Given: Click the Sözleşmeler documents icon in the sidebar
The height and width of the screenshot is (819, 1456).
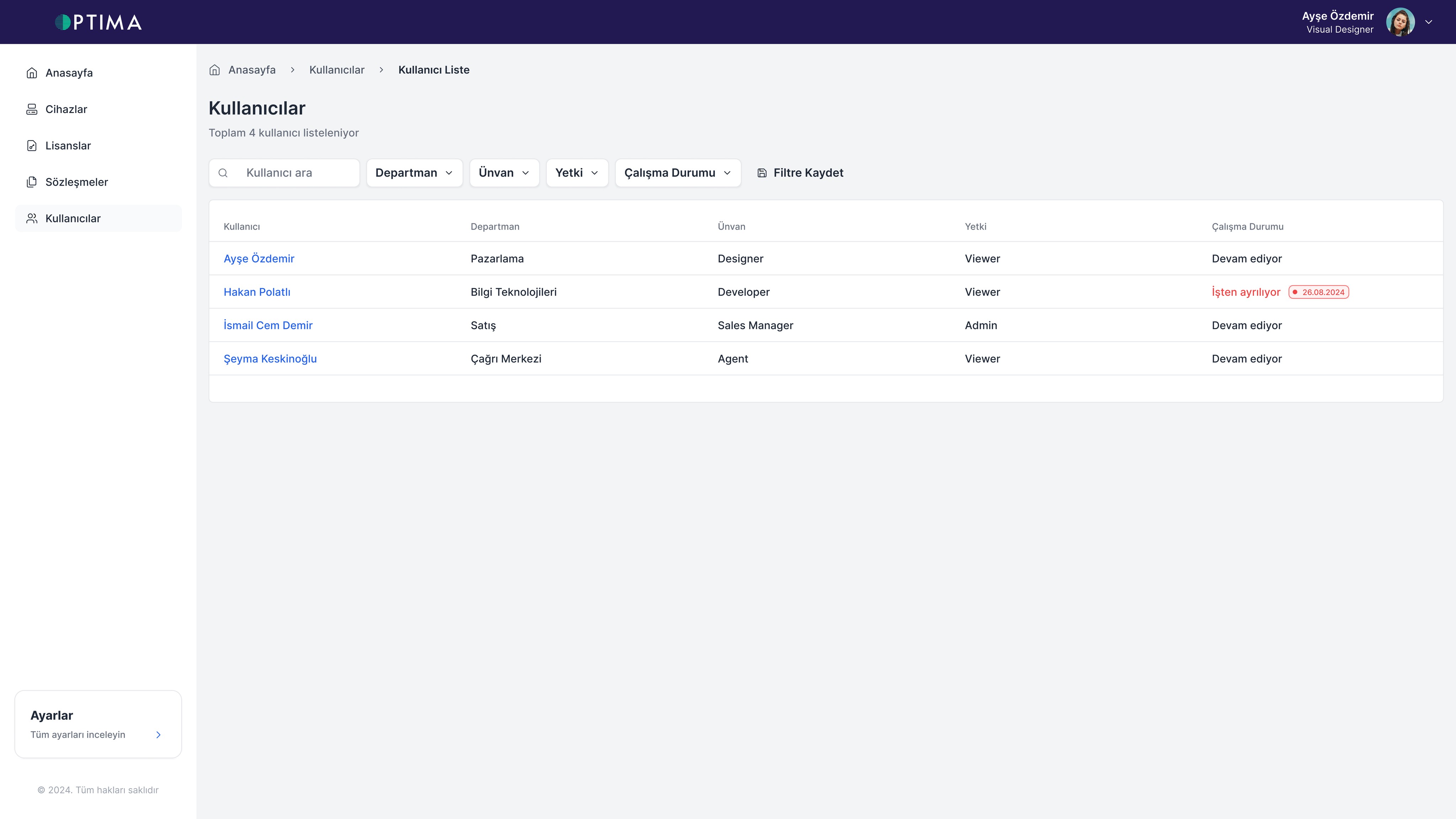Looking at the screenshot, I should 32,182.
